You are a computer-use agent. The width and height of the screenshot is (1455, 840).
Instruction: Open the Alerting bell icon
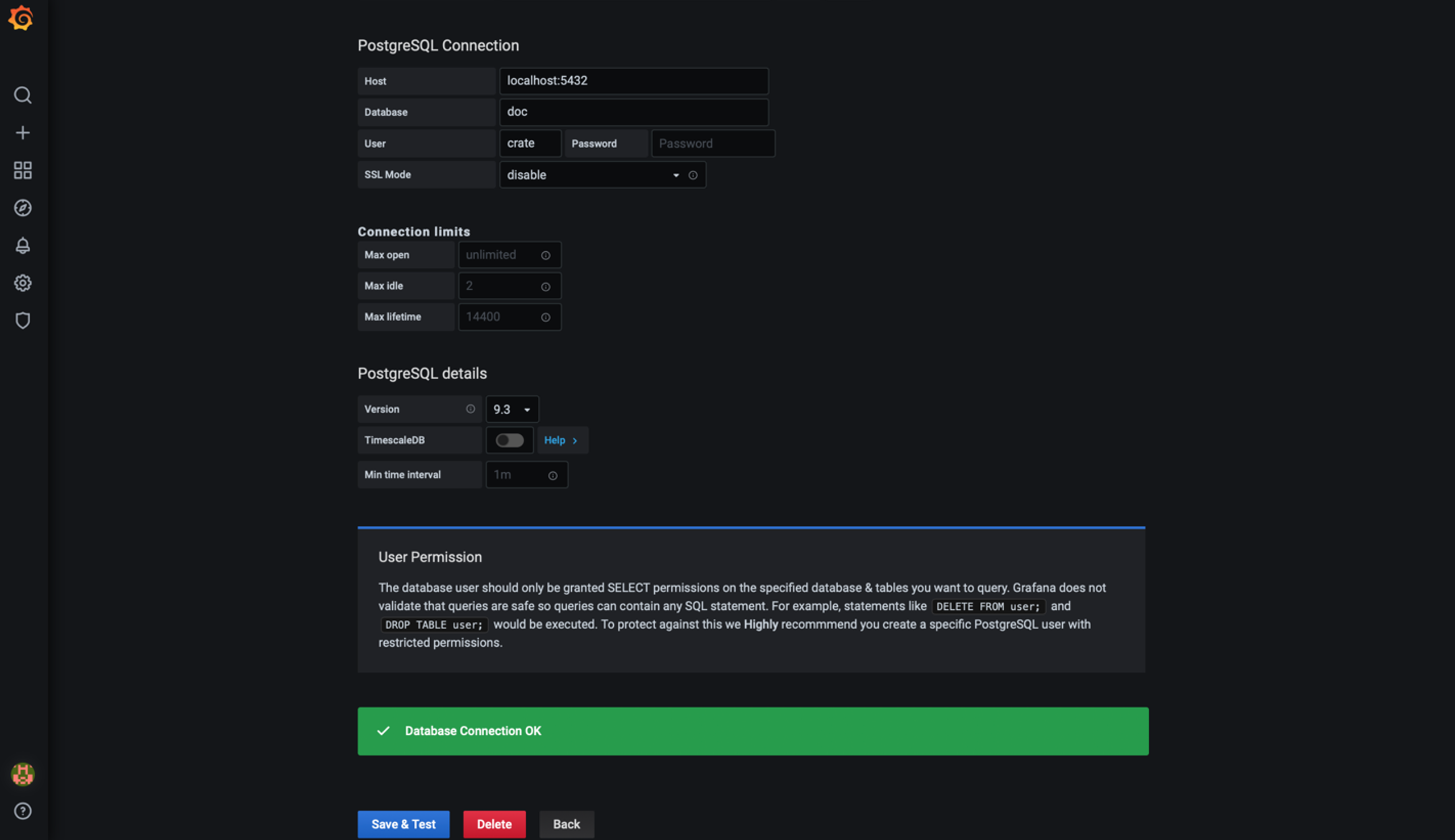(x=23, y=245)
